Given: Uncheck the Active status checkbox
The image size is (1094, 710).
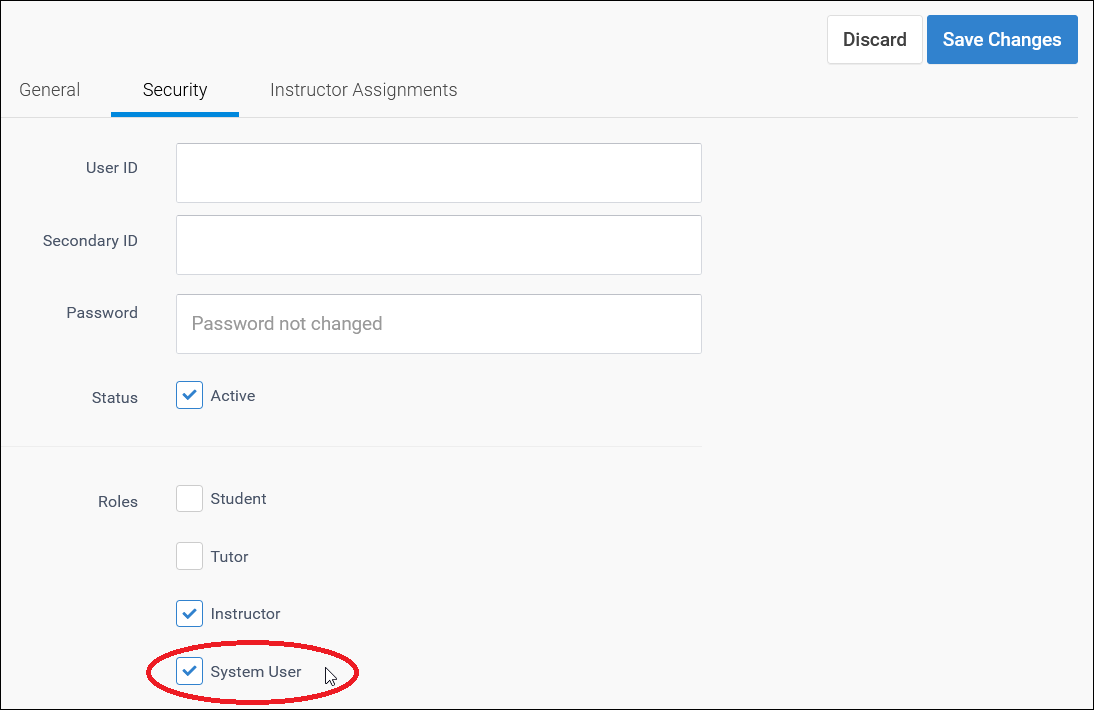Looking at the screenshot, I should 190,396.
